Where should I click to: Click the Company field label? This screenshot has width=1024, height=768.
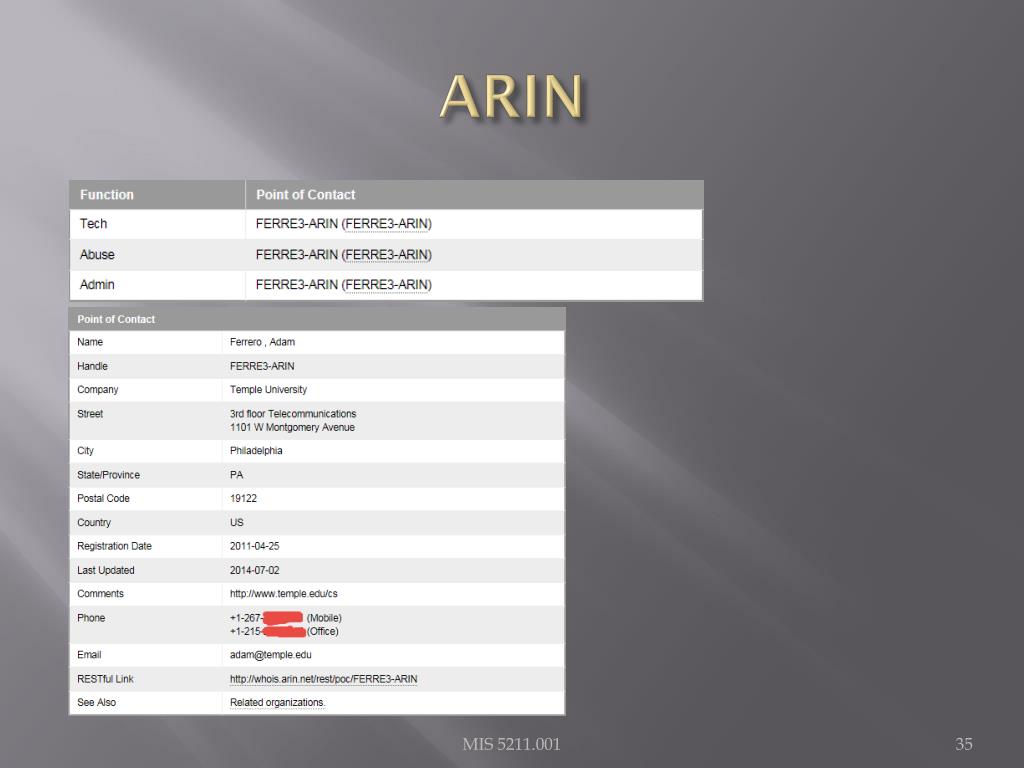coord(98,390)
